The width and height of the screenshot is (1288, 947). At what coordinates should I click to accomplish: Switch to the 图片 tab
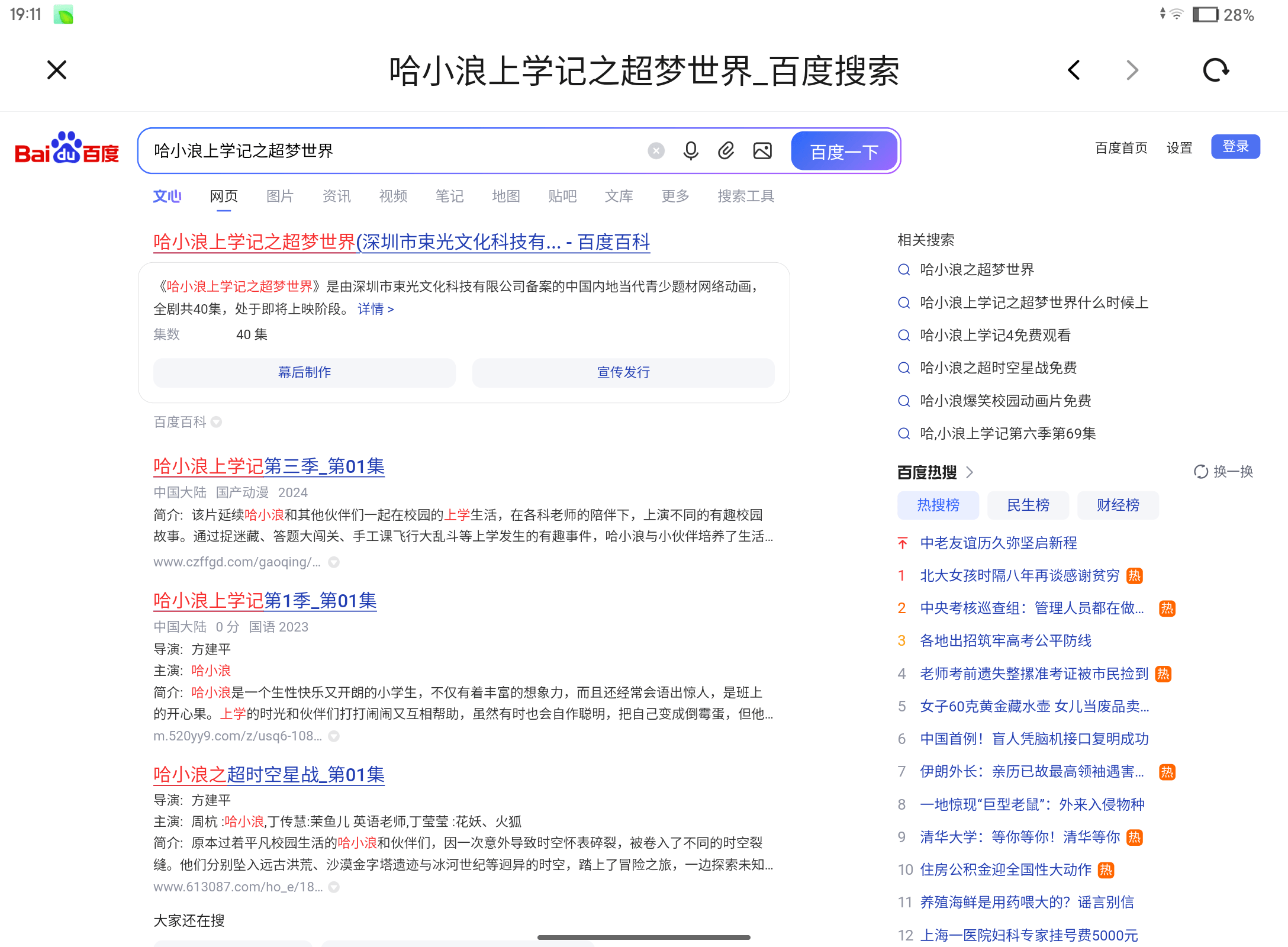point(280,196)
